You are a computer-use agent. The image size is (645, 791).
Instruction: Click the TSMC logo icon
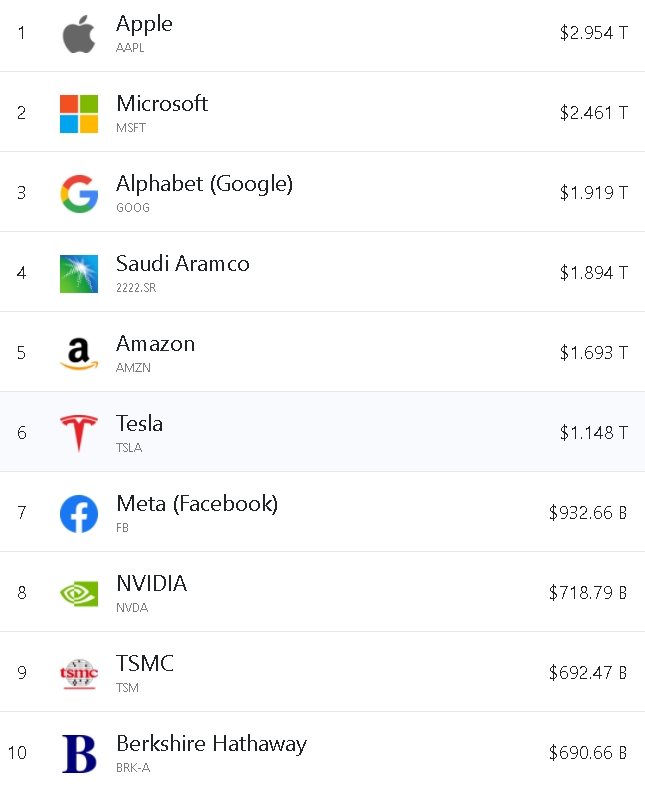tap(79, 674)
